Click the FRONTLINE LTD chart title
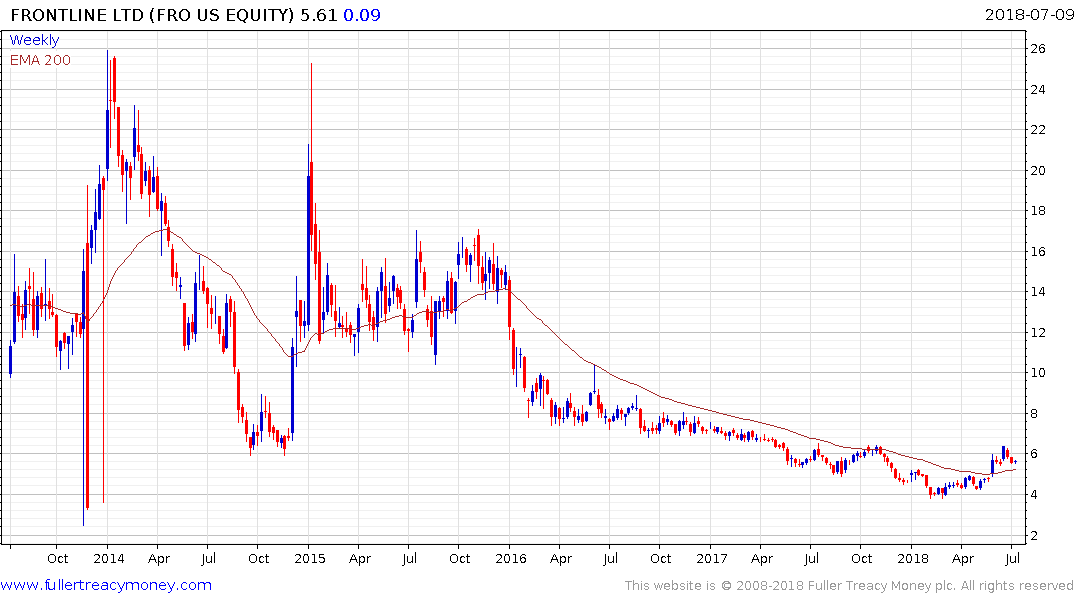Image resolution: width=1075 pixels, height=600 pixels. [152, 15]
